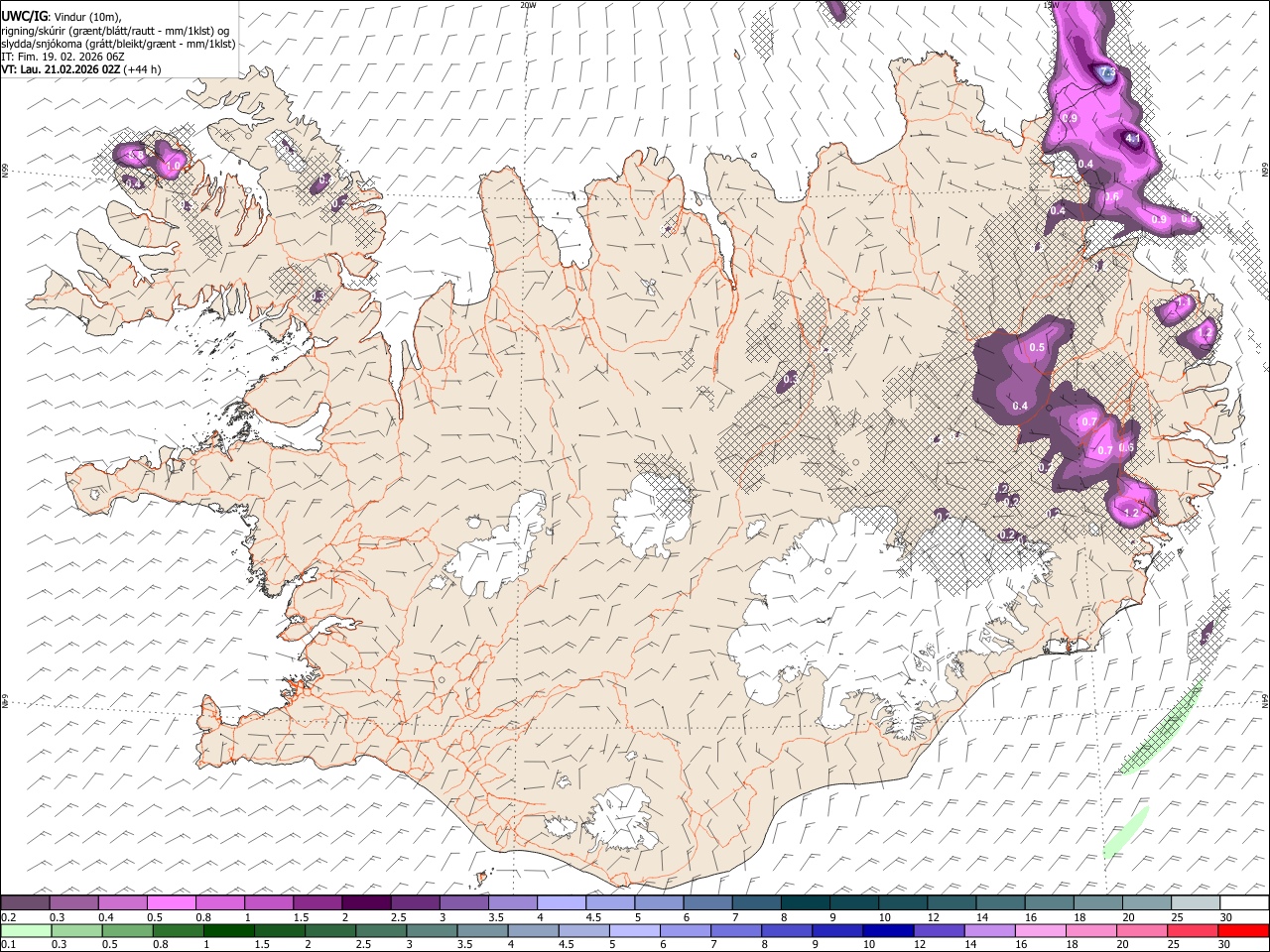Click lower legend swatch between 18 and 20
Viewport: 1270px width, 952px height.
pyautogui.click(x=1091, y=931)
